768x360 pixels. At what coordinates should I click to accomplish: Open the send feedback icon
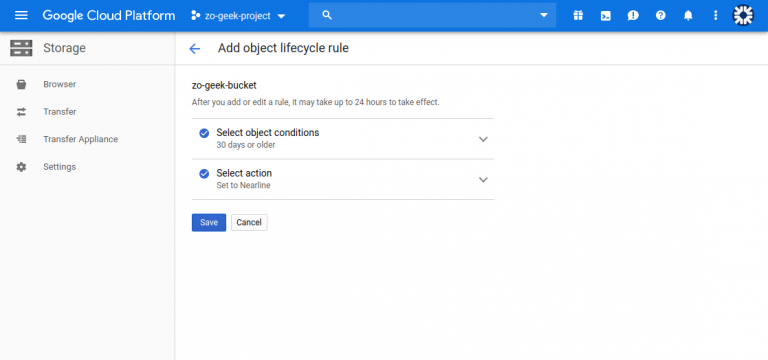[x=633, y=16]
